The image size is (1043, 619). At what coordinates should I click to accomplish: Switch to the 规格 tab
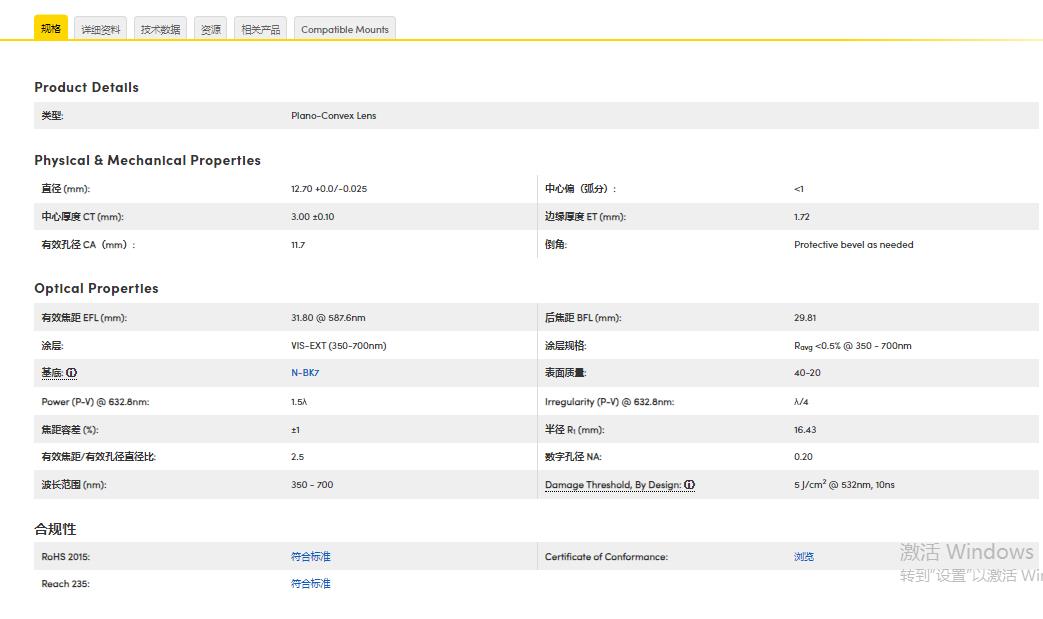pos(51,29)
